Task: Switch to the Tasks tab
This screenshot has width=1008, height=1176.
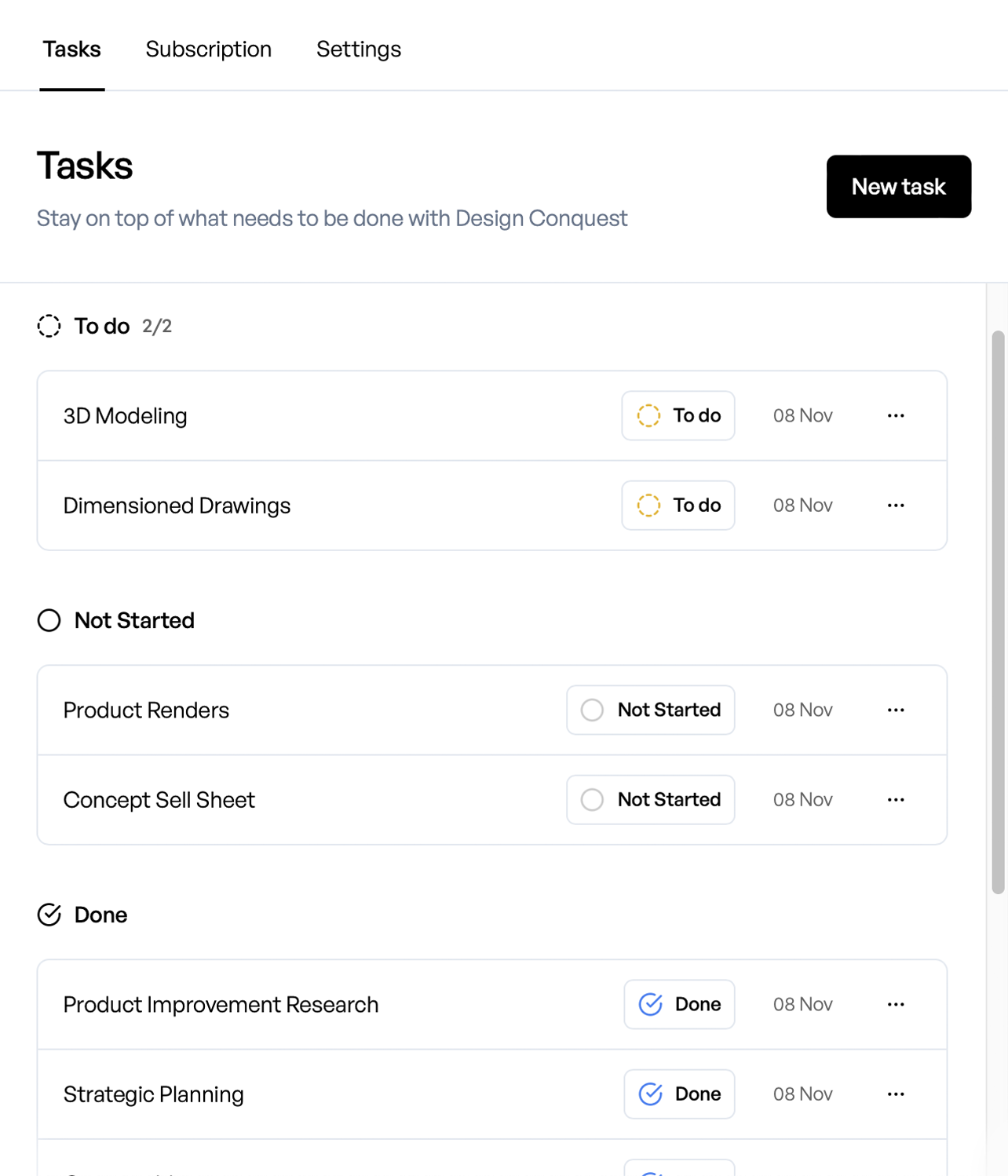Action: (72, 49)
